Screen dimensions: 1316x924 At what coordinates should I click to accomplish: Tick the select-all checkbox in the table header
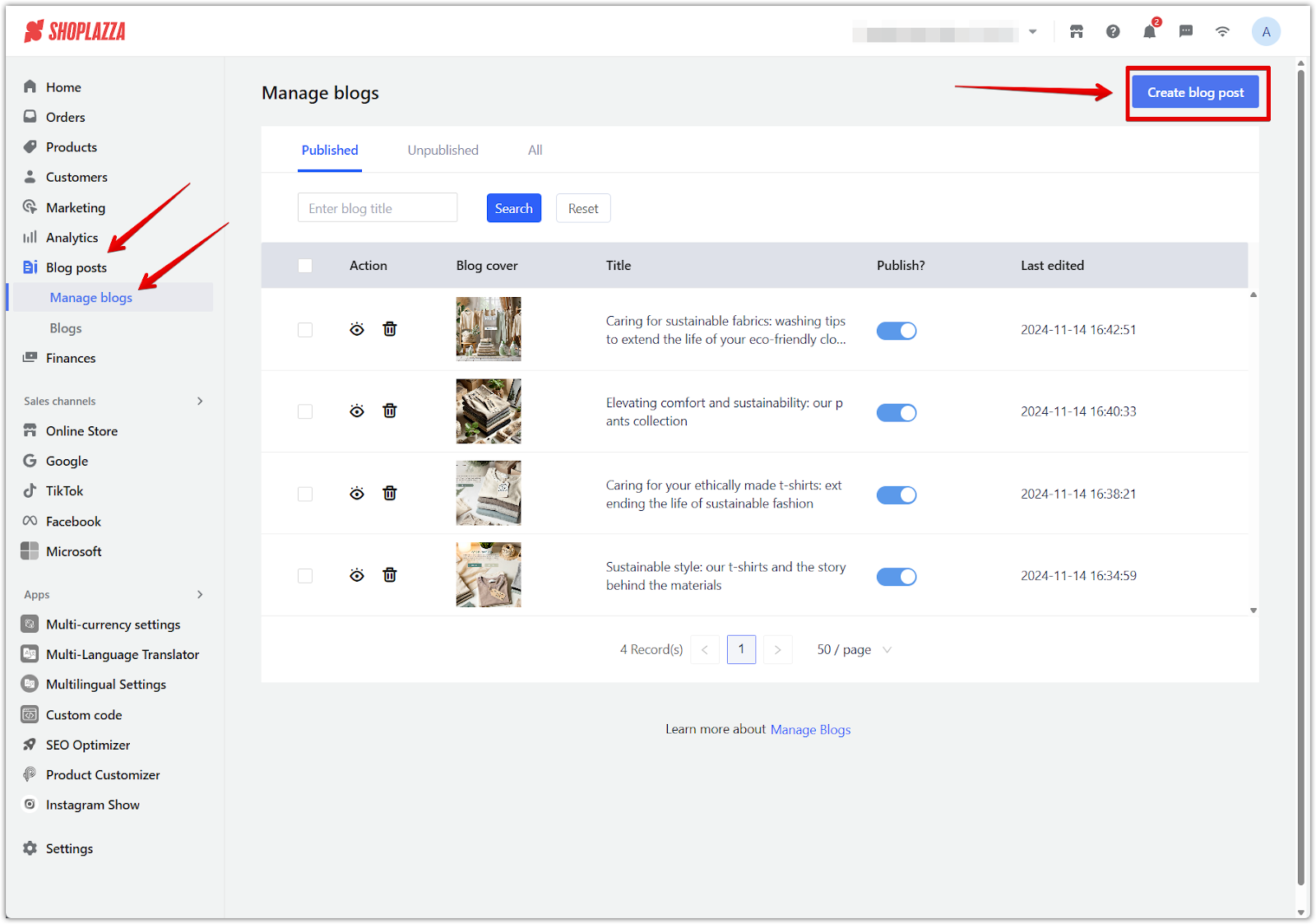click(x=305, y=266)
